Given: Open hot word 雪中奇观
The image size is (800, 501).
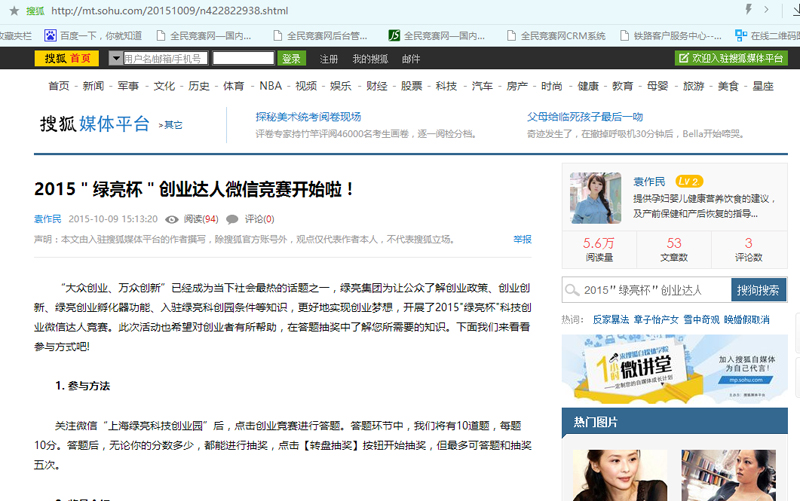Looking at the screenshot, I should click(701, 320).
